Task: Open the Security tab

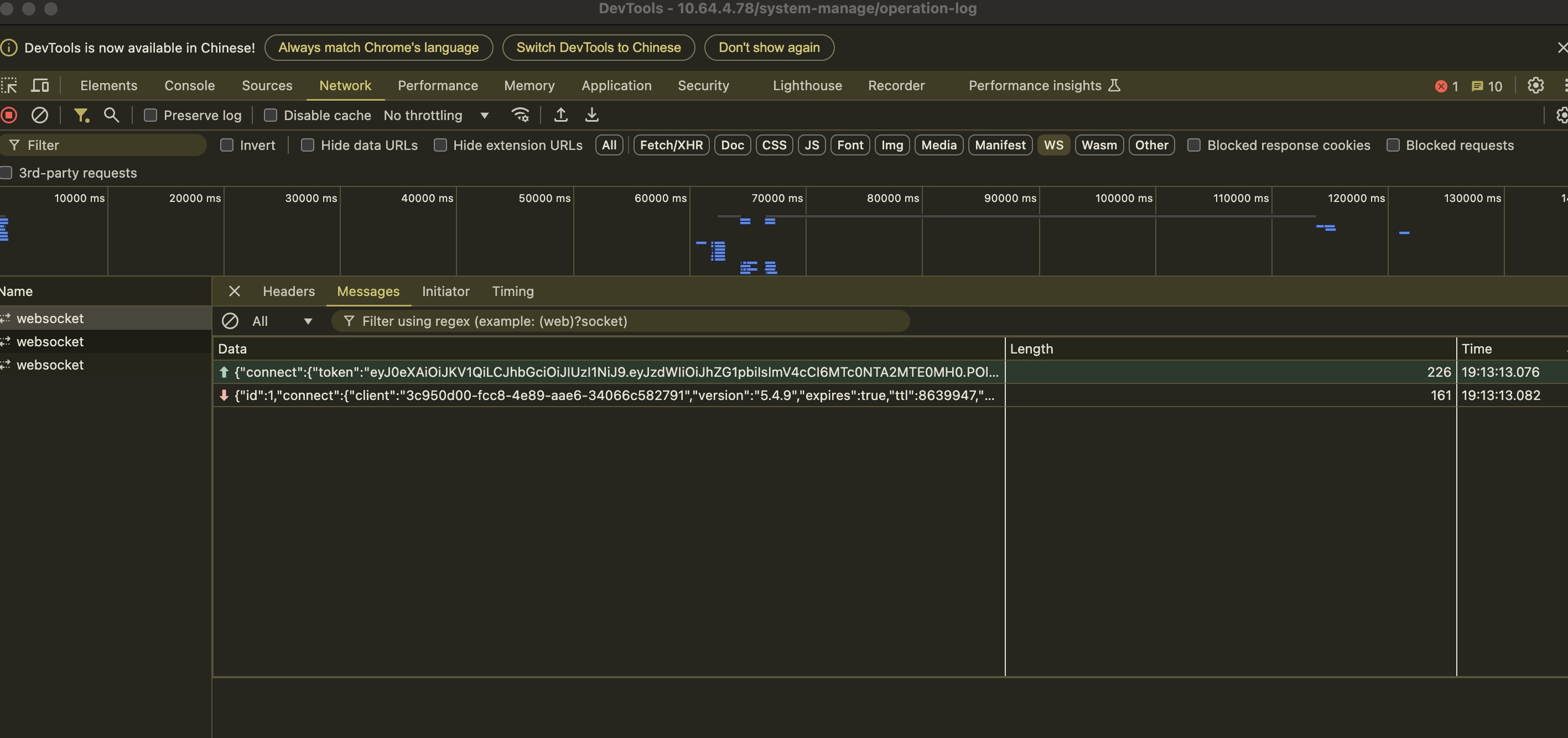Action: click(x=703, y=86)
